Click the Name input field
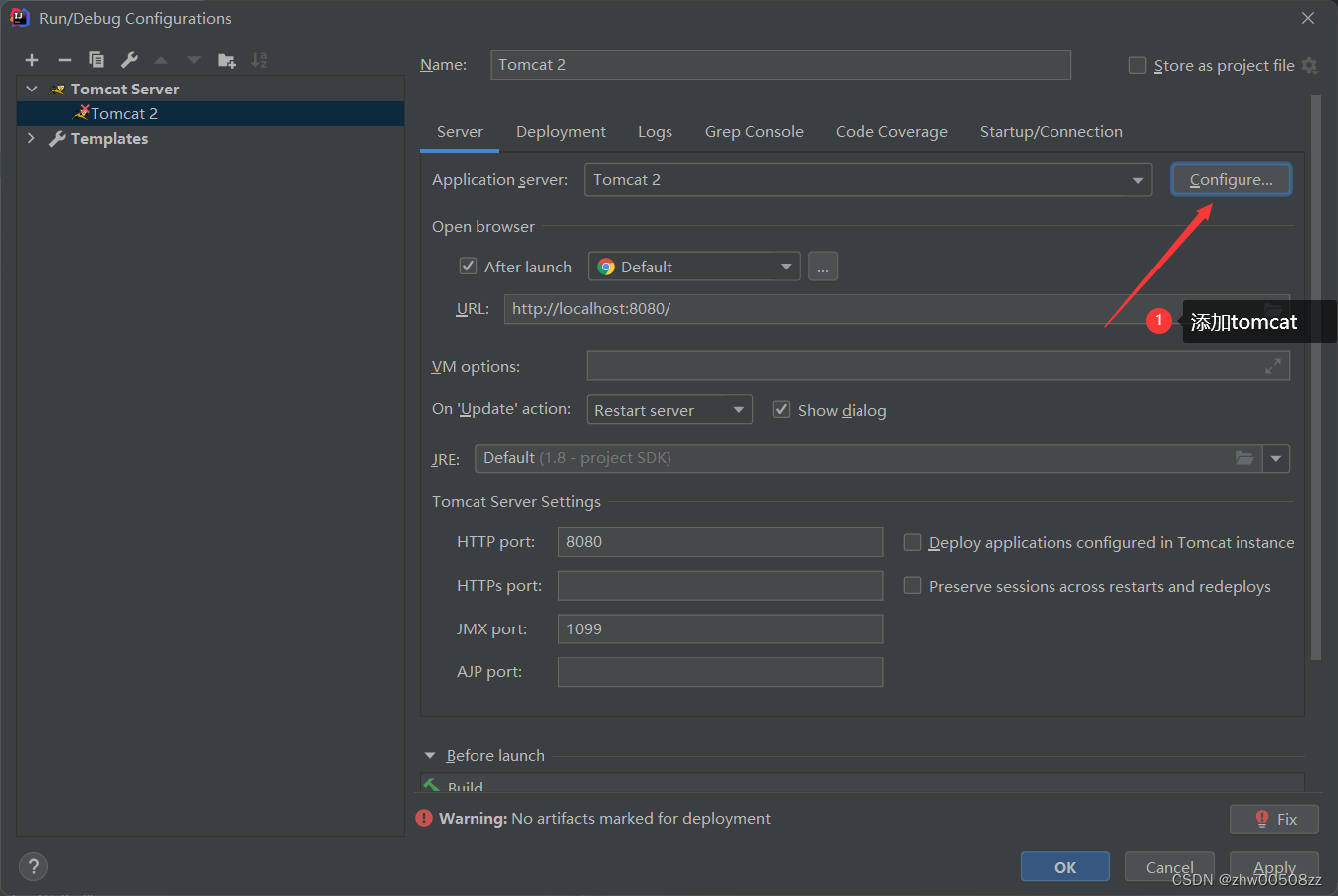1338x896 pixels. [781, 65]
